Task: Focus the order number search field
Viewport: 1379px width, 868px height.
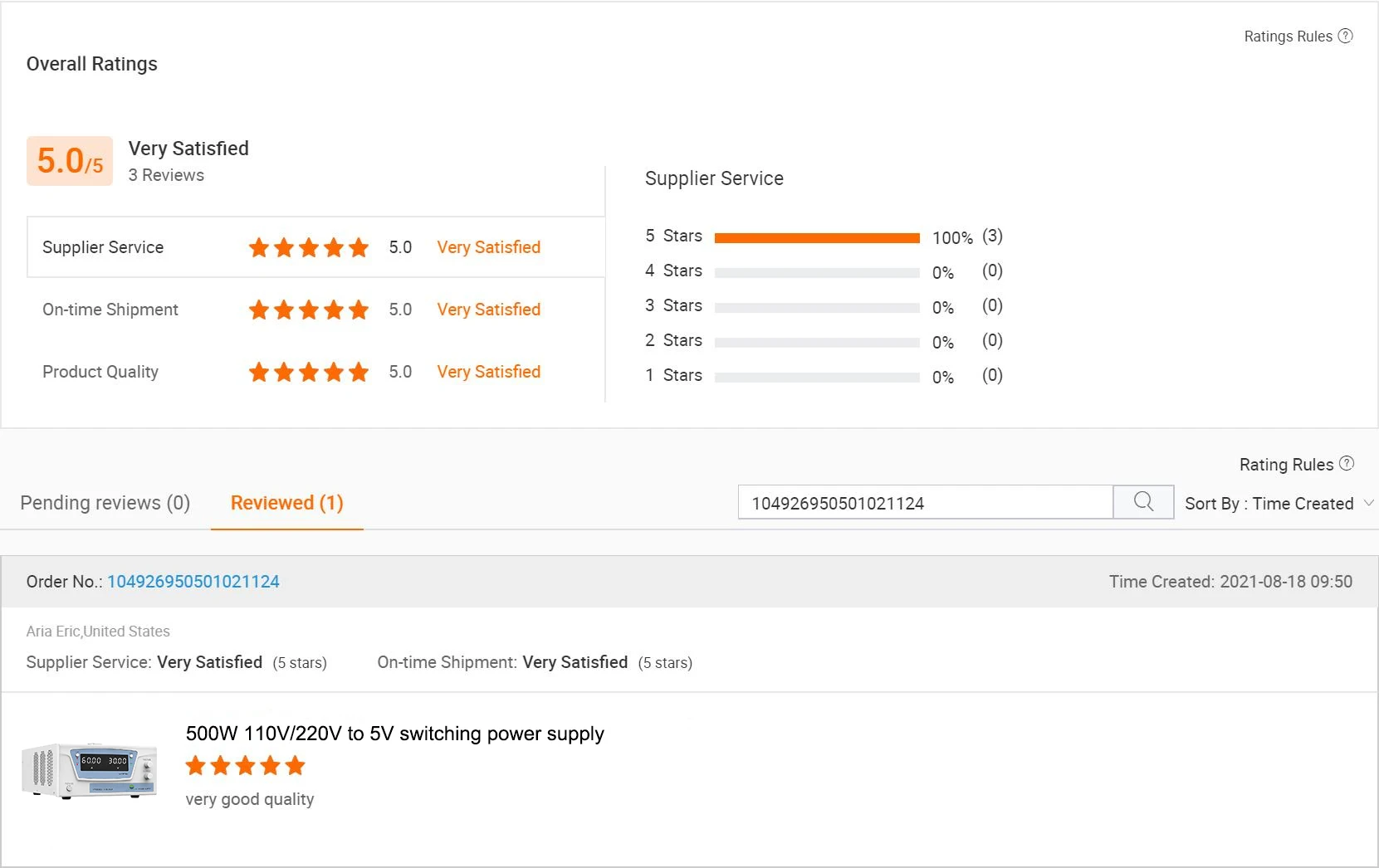Action: coord(925,503)
